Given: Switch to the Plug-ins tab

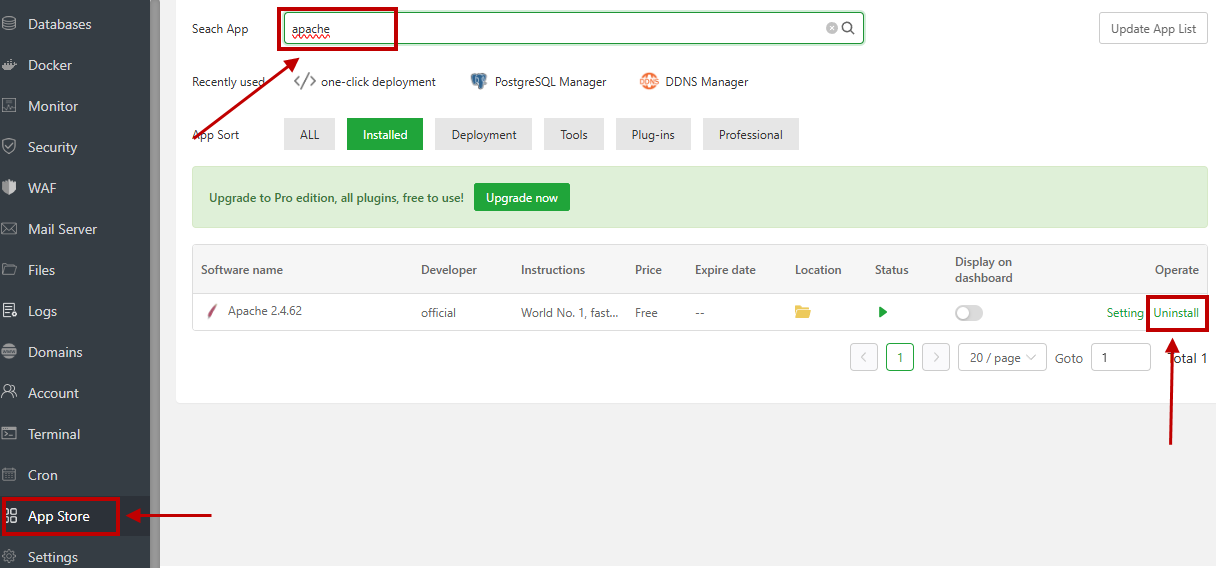Looking at the screenshot, I should [x=653, y=134].
